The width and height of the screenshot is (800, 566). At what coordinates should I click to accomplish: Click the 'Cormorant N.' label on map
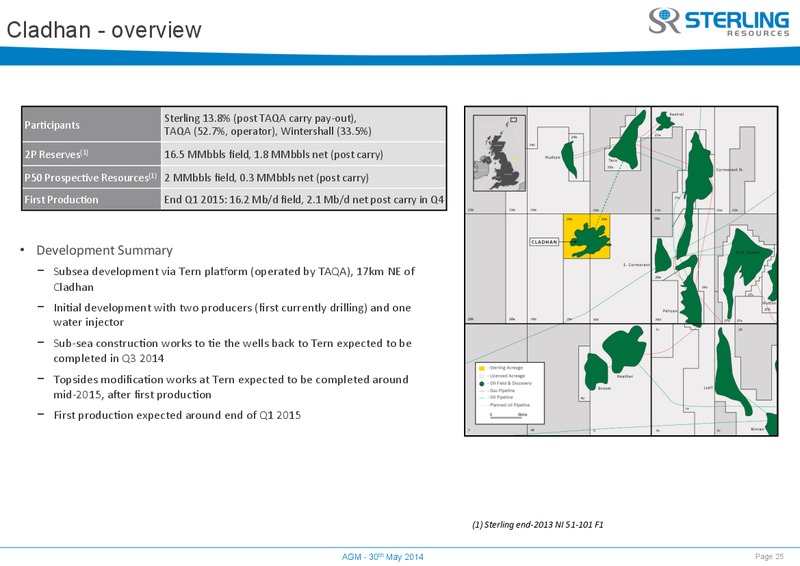coord(730,169)
